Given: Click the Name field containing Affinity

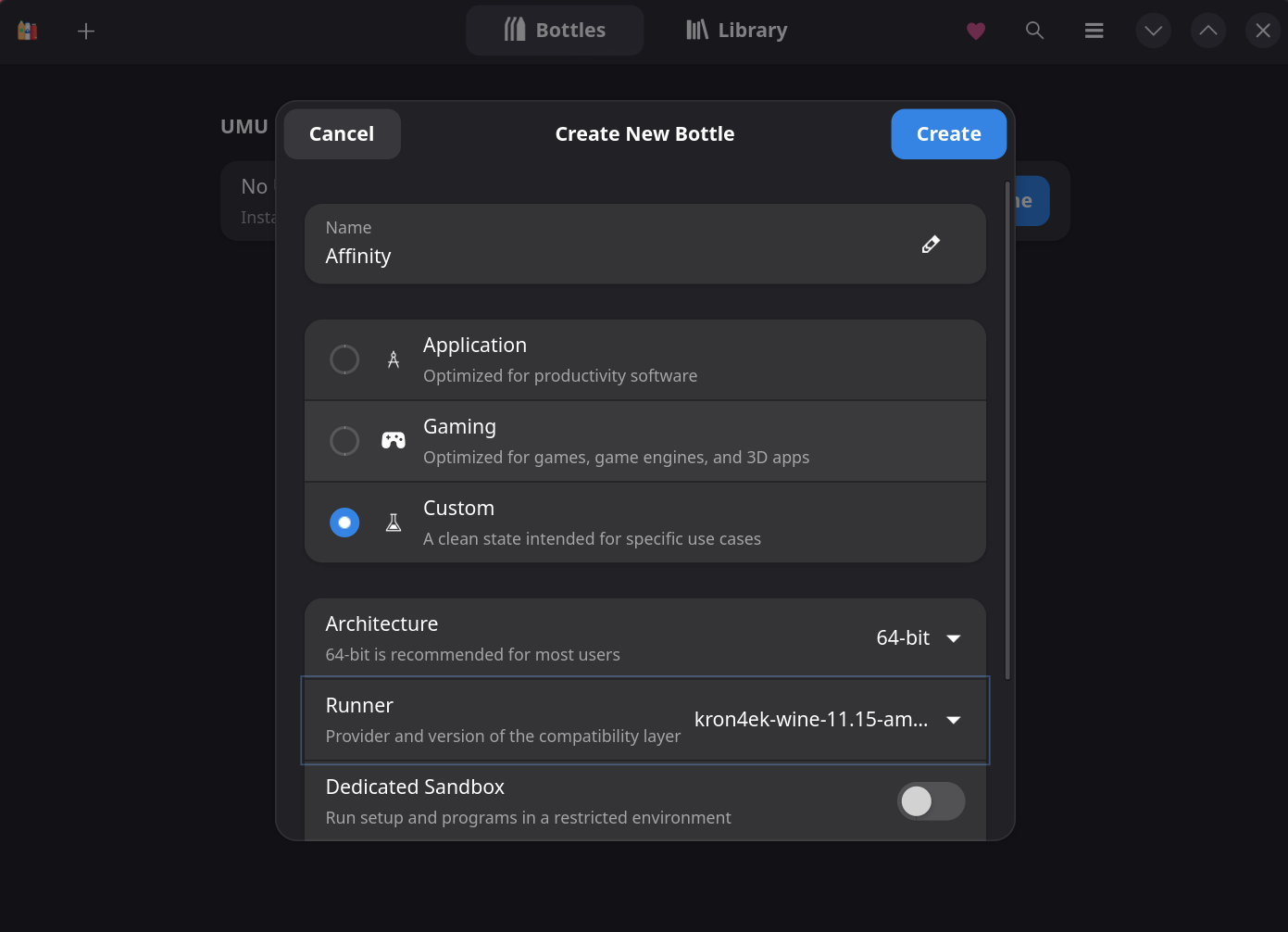Looking at the screenshot, I should (x=645, y=244).
